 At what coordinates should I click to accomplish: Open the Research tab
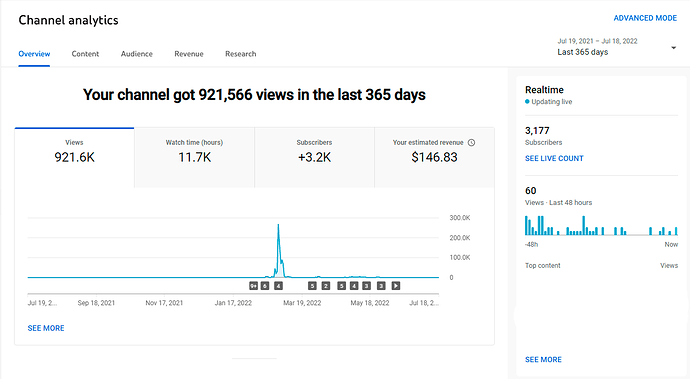tap(241, 54)
